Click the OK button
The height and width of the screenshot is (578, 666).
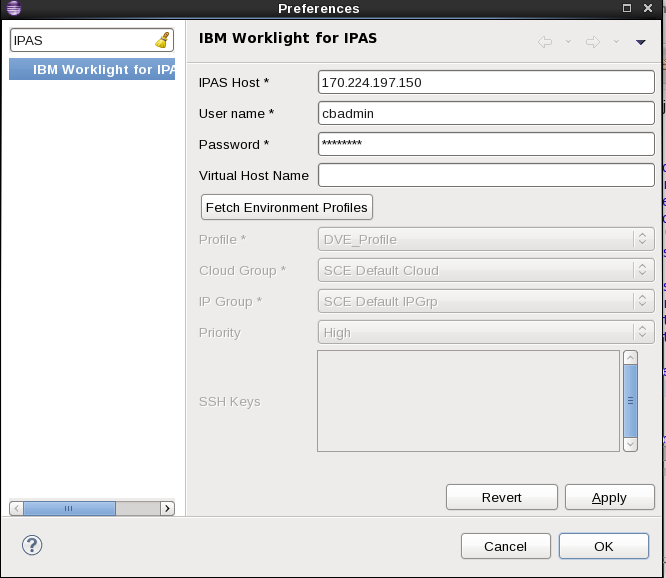pos(604,546)
